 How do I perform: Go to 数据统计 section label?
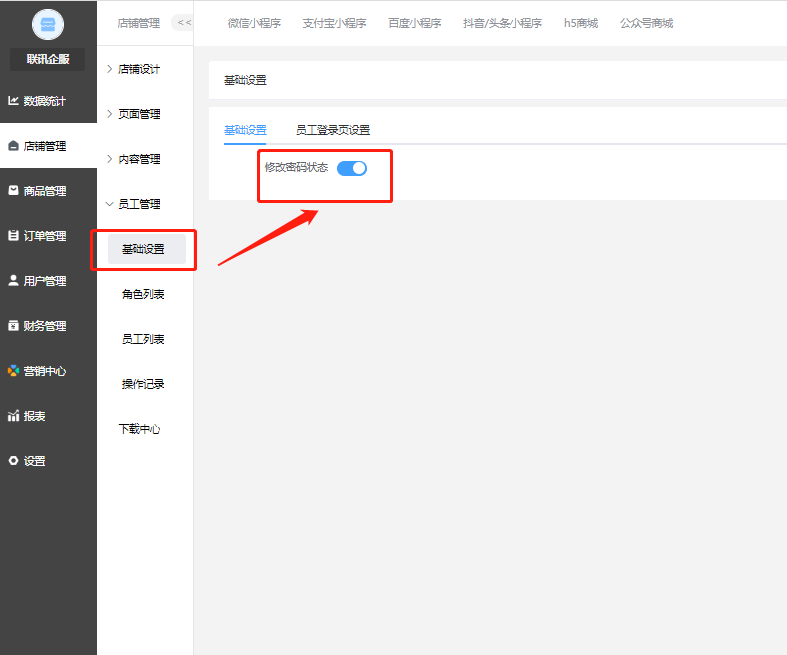[x=45, y=101]
